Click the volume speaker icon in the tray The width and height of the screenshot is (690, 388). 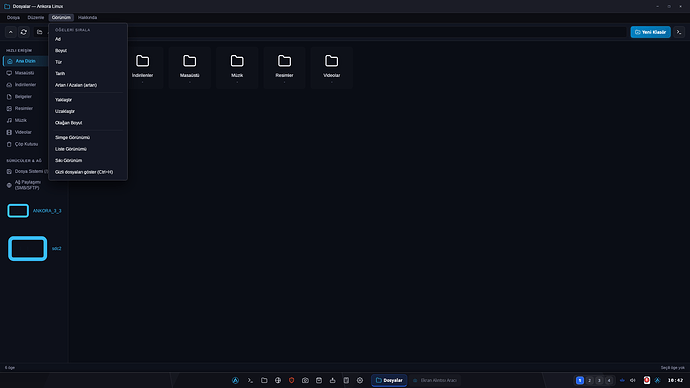633,381
